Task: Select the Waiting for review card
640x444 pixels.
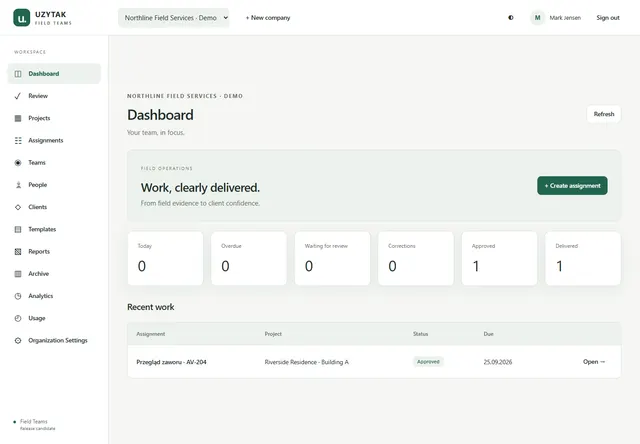Action: pyautogui.click(x=332, y=258)
